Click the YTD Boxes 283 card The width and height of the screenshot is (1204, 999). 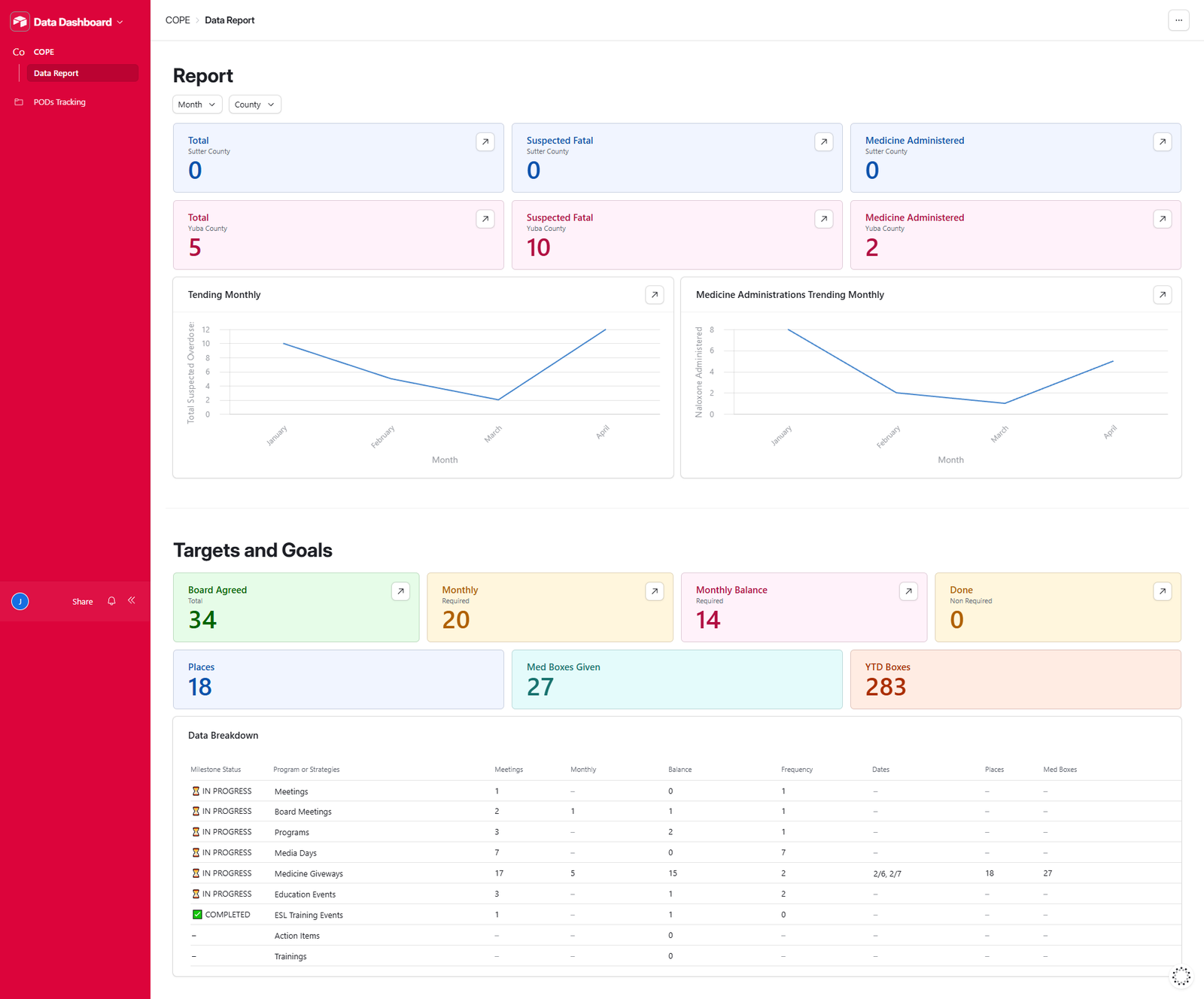1016,679
